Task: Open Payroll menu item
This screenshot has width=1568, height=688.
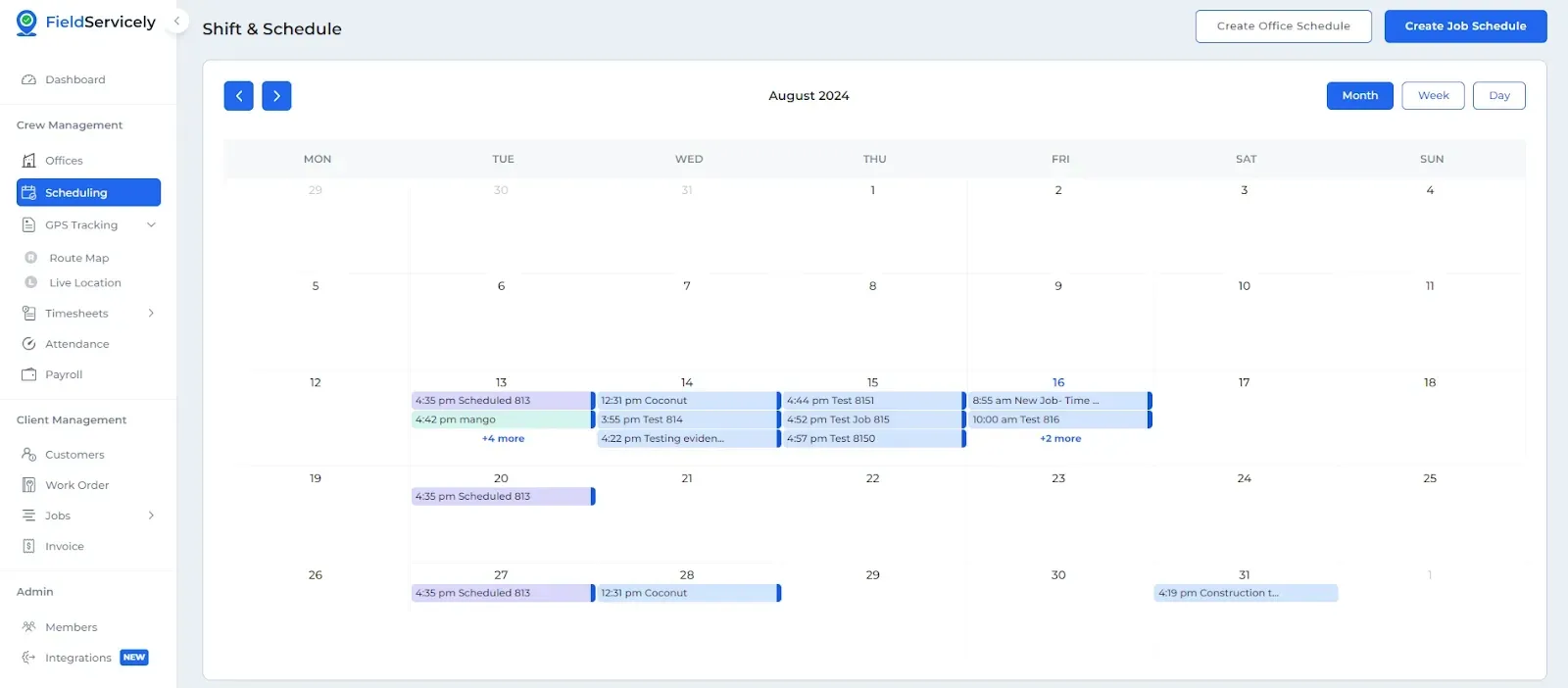Action: (64, 374)
